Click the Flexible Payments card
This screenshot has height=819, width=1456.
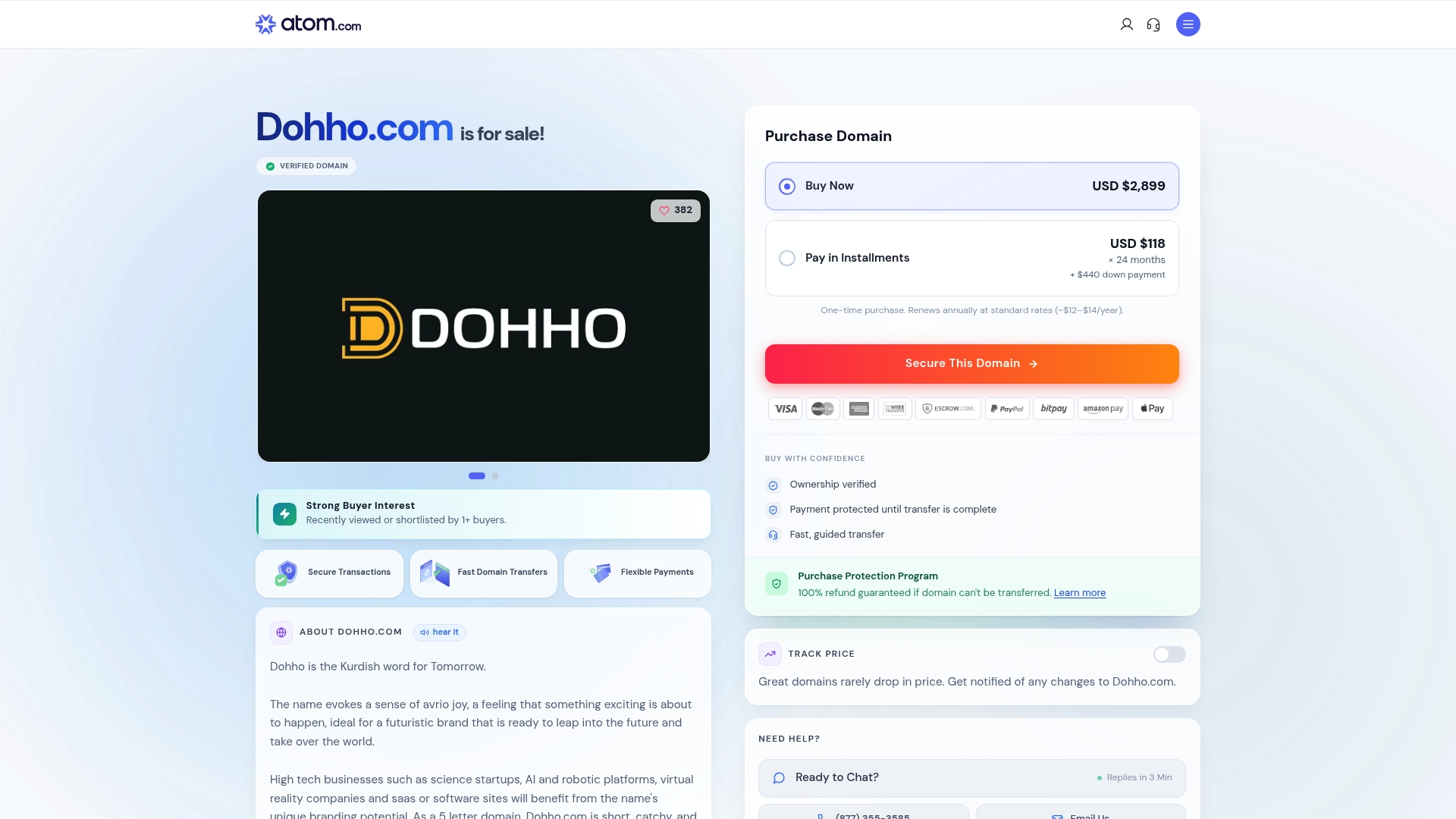coord(637,573)
